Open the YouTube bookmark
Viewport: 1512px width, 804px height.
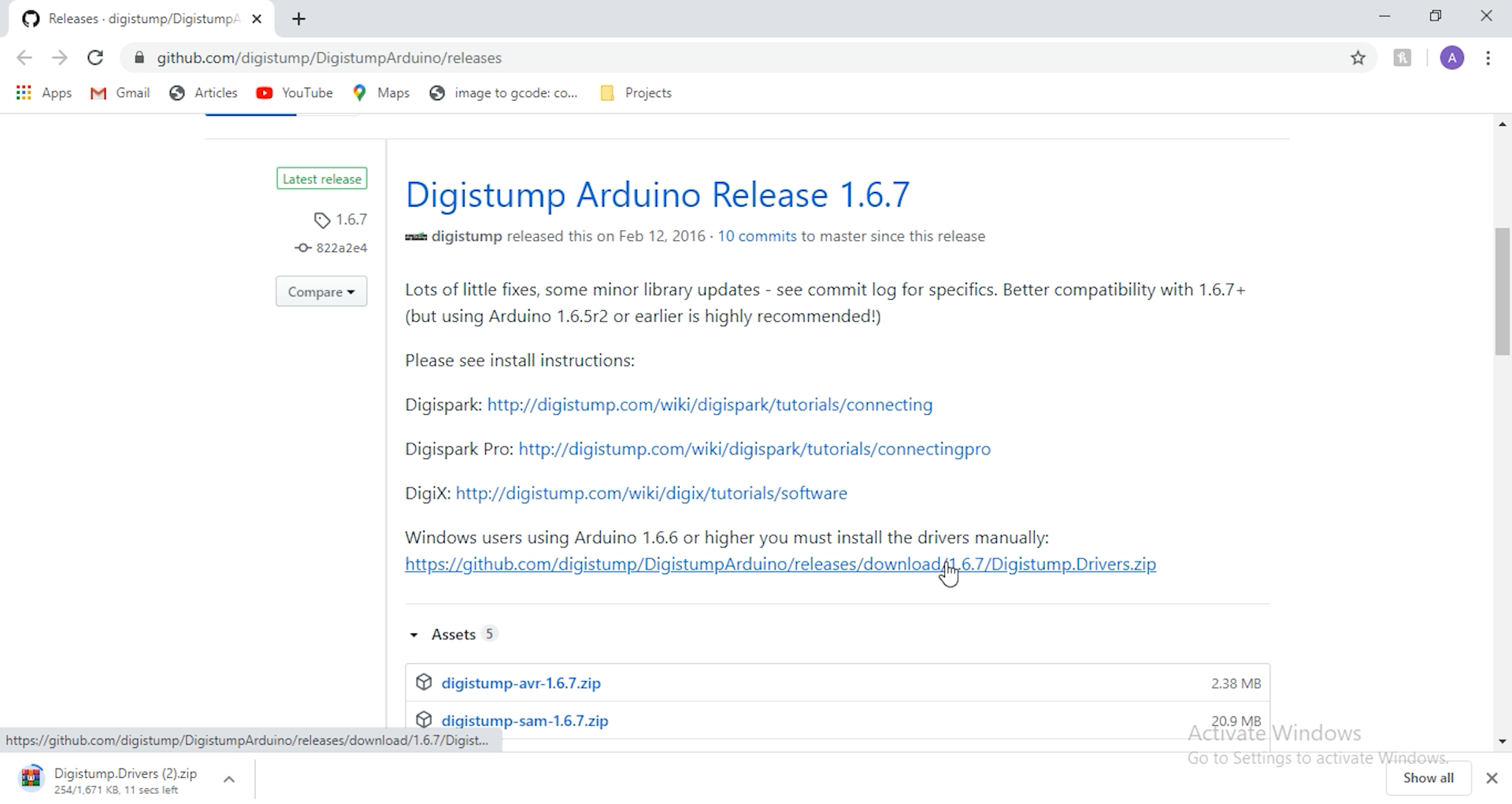point(295,93)
